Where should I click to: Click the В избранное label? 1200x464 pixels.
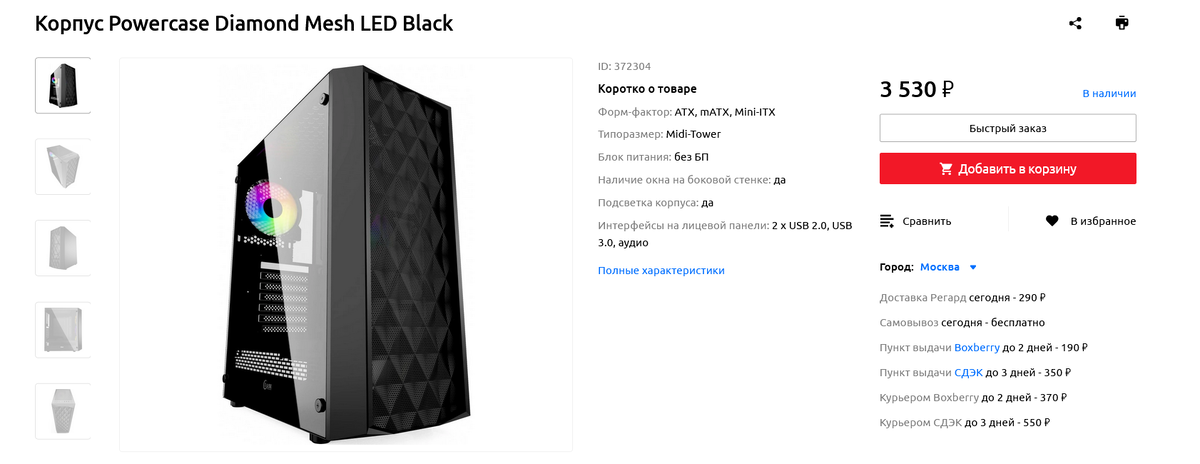pyautogui.click(x=1103, y=221)
